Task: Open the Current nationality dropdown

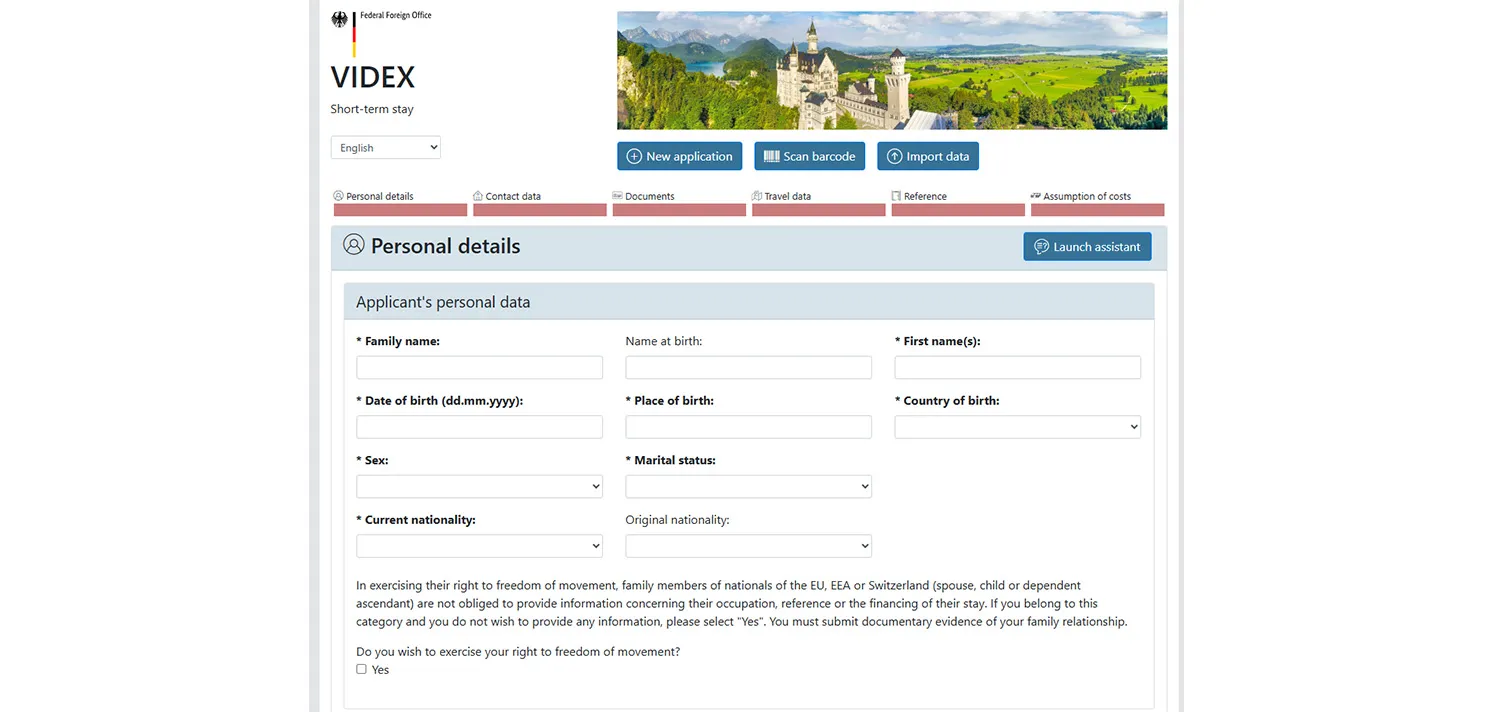Action: pyautogui.click(x=480, y=546)
